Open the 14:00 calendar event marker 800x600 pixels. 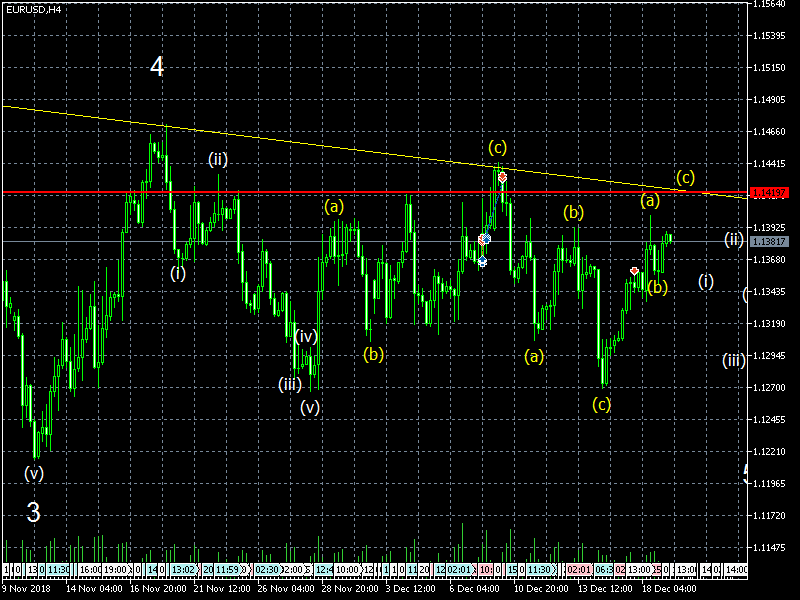pyautogui.click(x=737, y=569)
